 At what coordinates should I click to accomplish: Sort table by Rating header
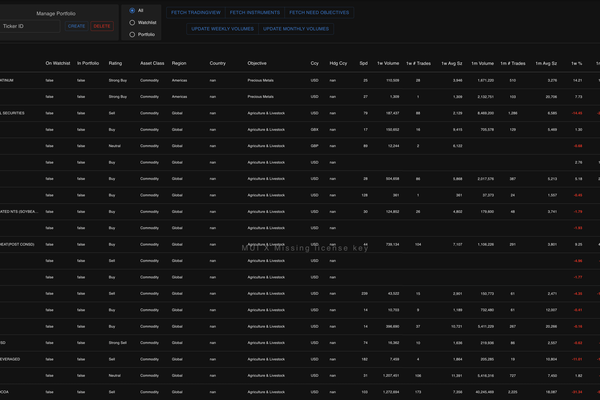click(x=116, y=62)
